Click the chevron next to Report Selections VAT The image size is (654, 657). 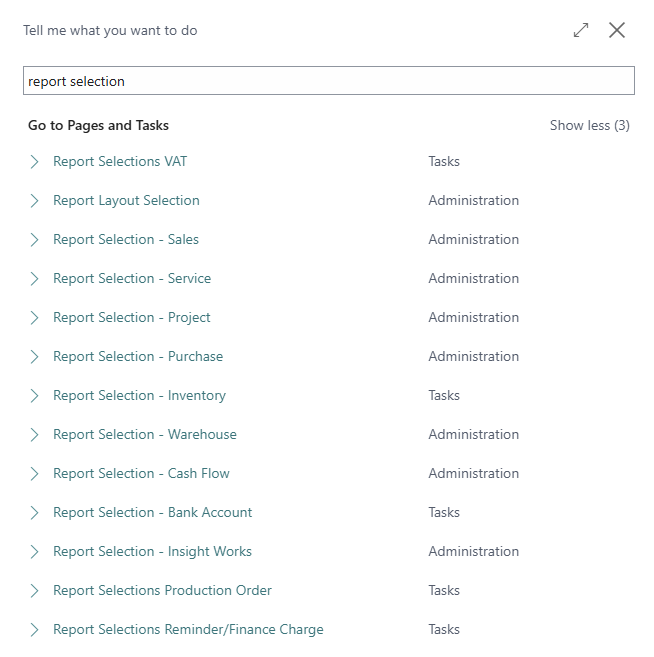coord(34,162)
